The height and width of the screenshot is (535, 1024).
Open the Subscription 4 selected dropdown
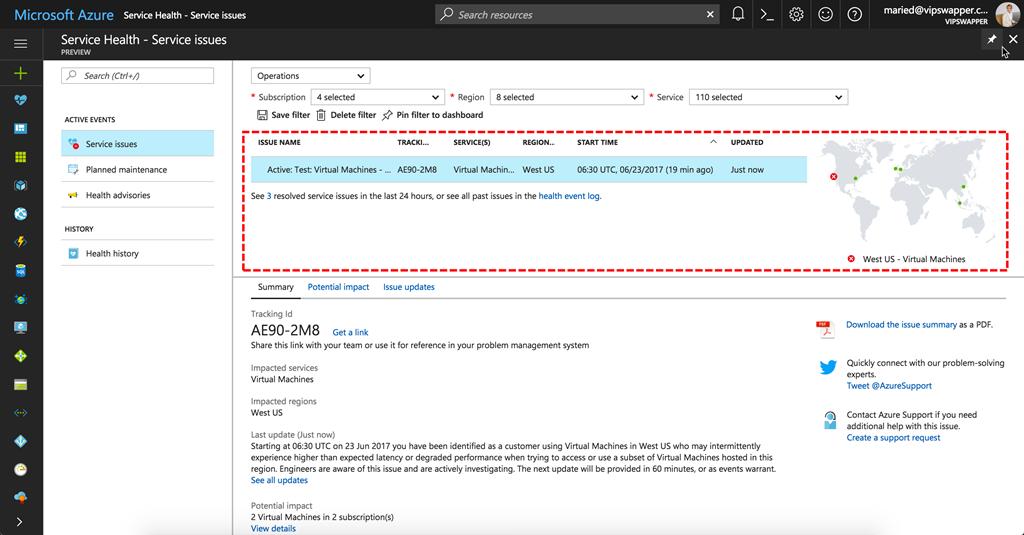377,97
